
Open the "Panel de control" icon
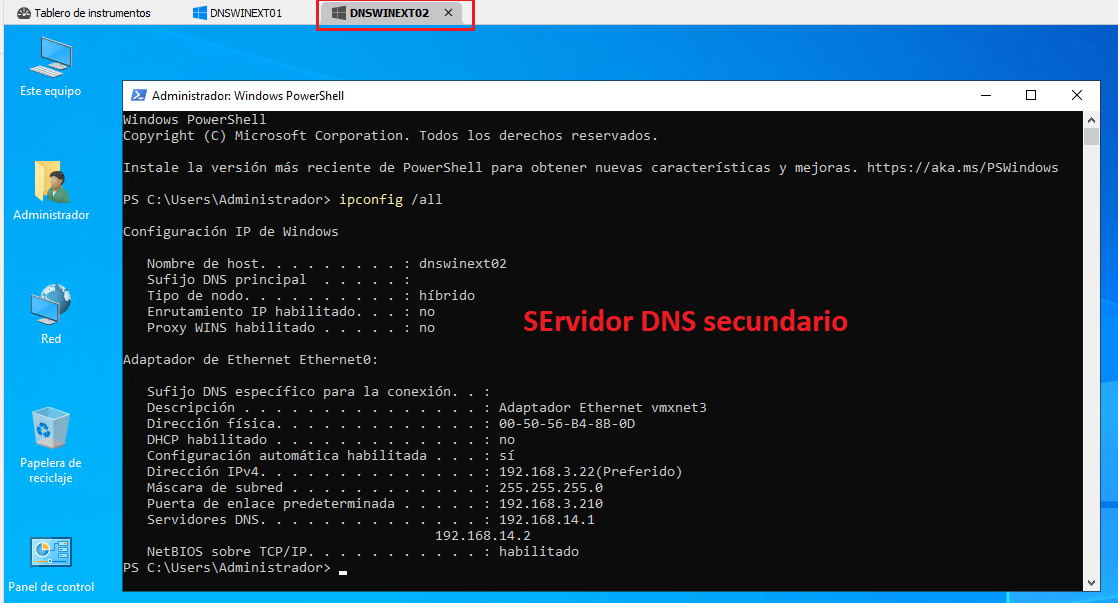(50, 551)
